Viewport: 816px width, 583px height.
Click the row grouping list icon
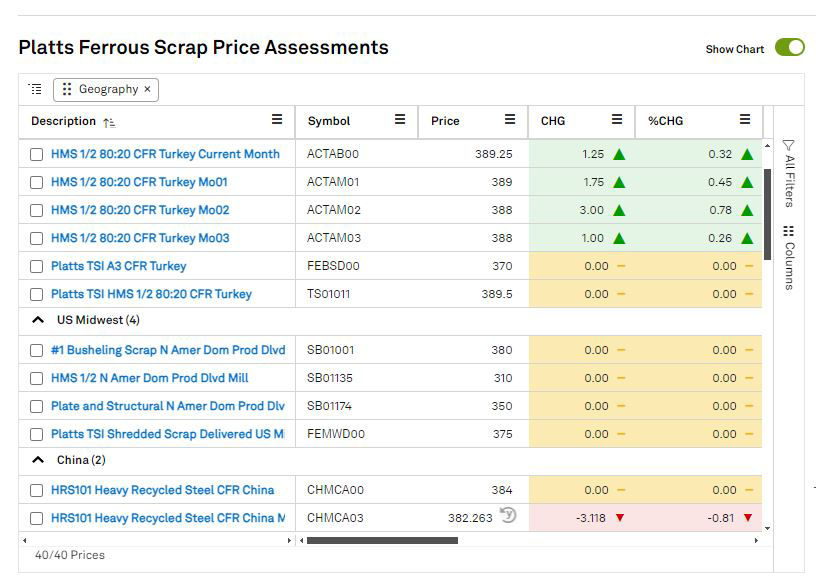(36, 89)
